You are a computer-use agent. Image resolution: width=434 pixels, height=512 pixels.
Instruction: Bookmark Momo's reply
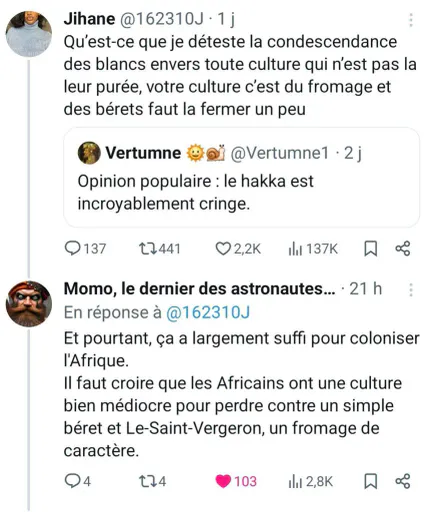point(370,481)
